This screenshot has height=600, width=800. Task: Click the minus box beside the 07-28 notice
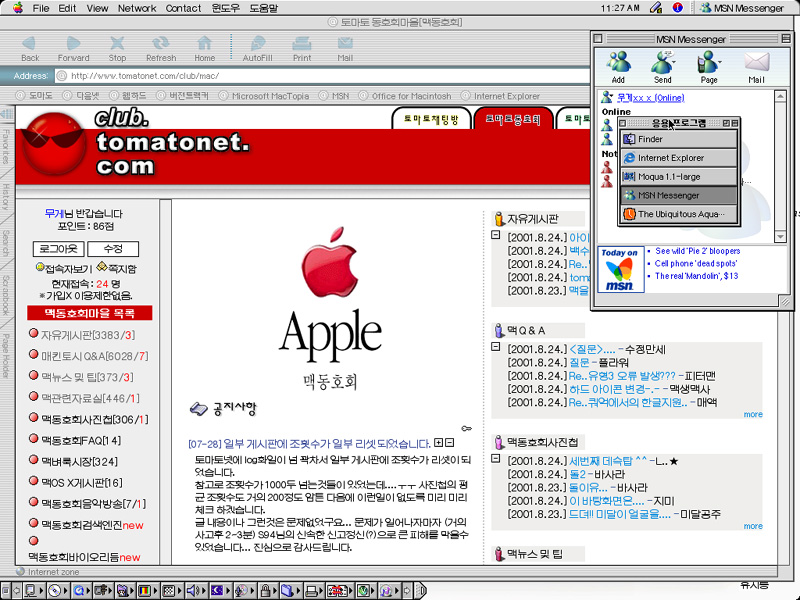(x=450, y=443)
